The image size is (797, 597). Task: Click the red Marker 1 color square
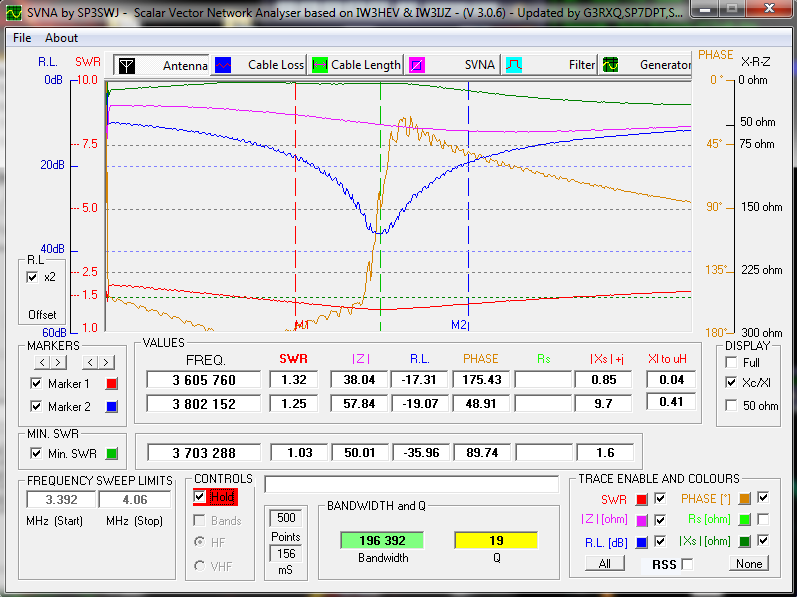(111, 384)
